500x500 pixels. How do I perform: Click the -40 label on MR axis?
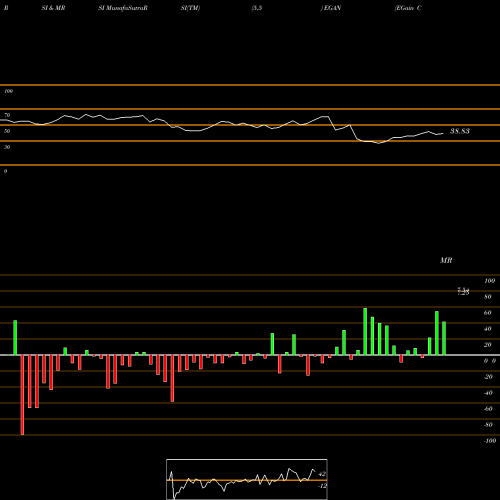click(488, 393)
